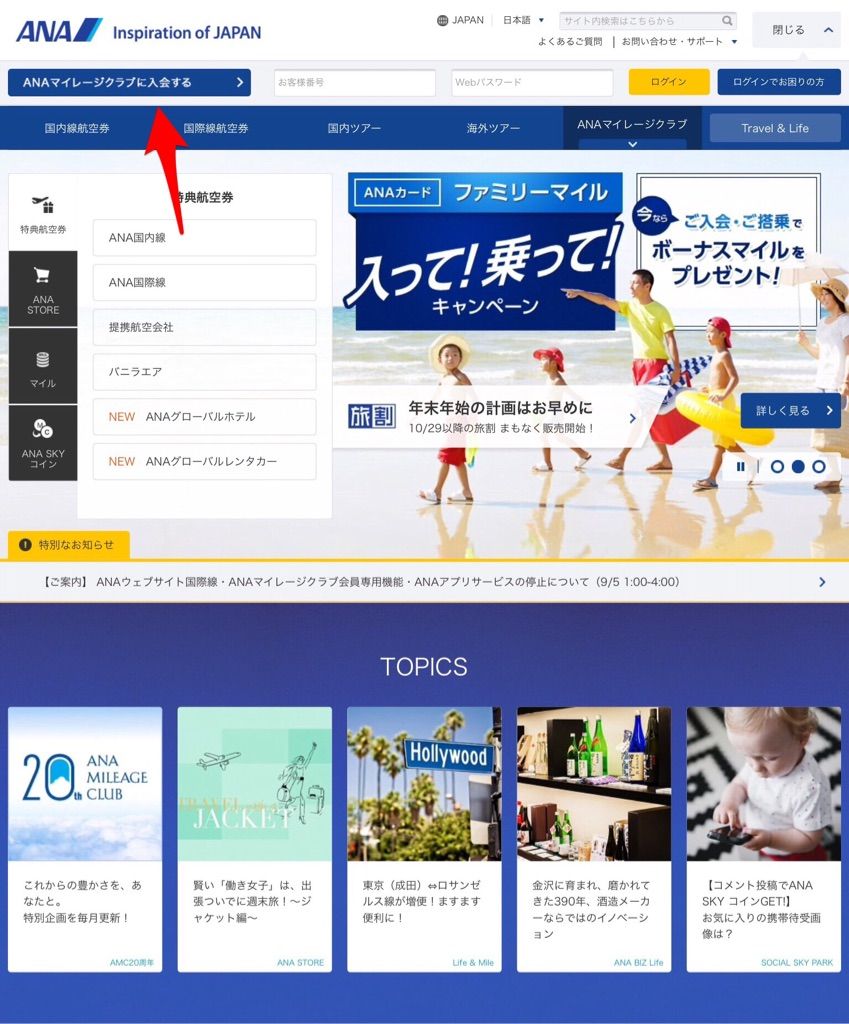Viewport: 849px width, 1024px height.
Task: Click the 旅割 badge icon
Action: click(372, 417)
